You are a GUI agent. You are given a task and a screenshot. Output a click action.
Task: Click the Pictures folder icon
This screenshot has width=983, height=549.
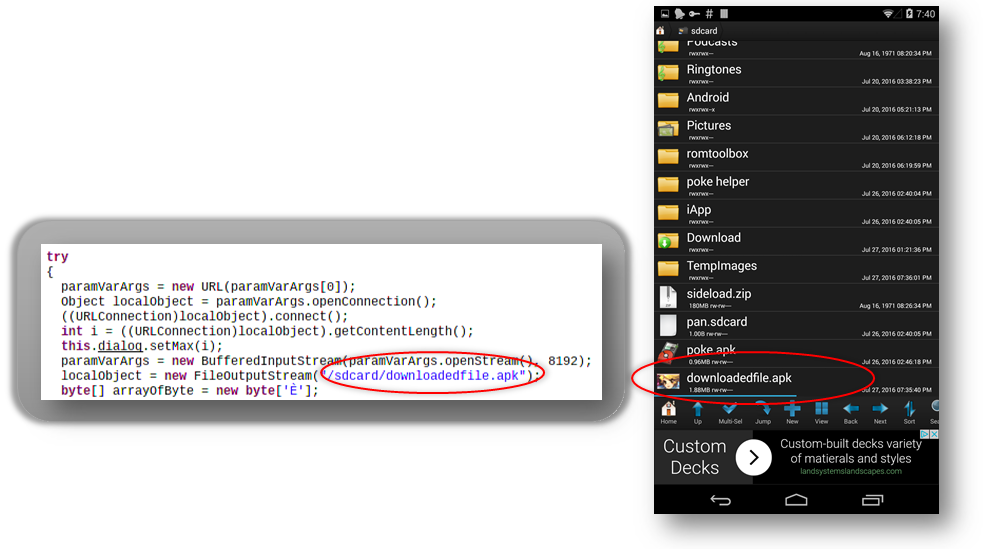coord(668,128)
